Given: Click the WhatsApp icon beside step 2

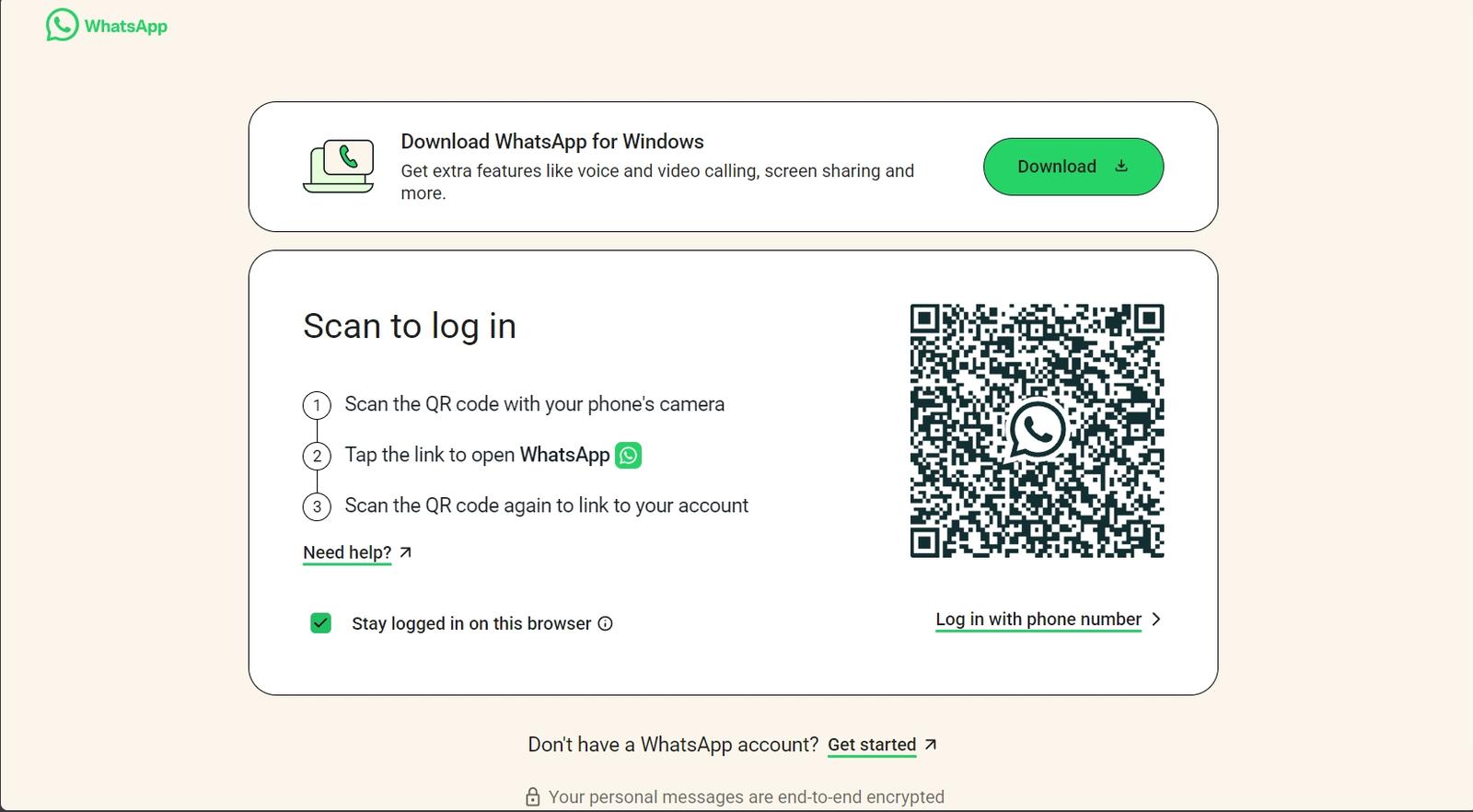Looking at the screenshot, I should click(629, 455).
